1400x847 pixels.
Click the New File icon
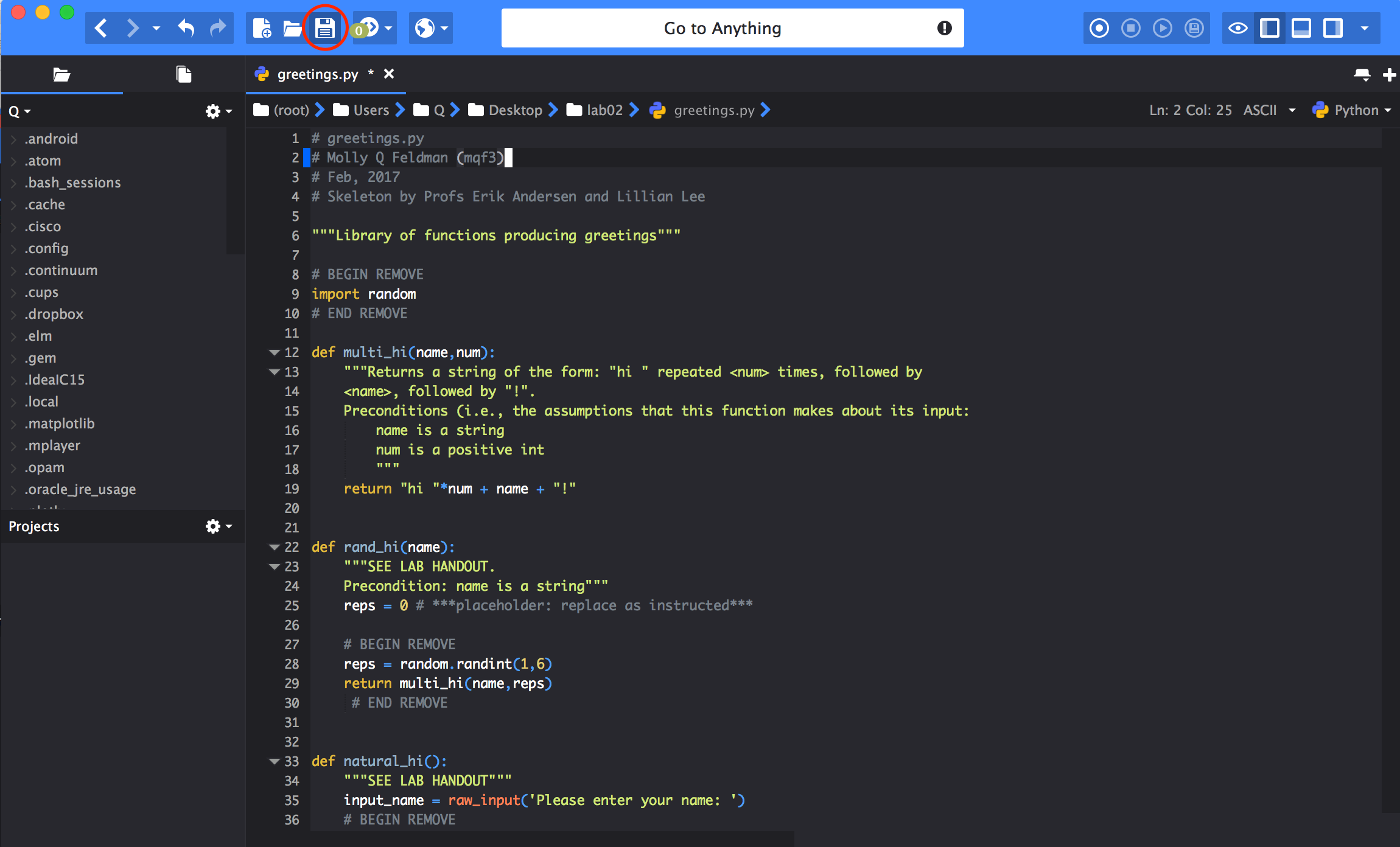point(262,28)
